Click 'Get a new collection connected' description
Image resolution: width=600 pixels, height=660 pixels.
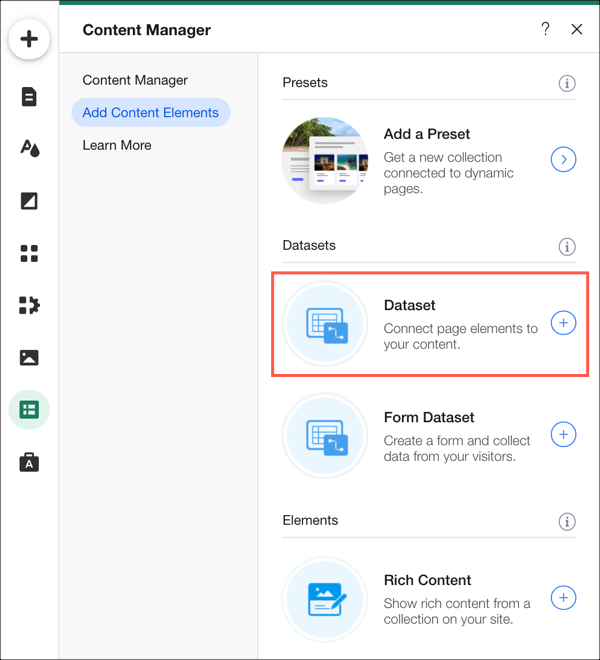pos(448,173)
